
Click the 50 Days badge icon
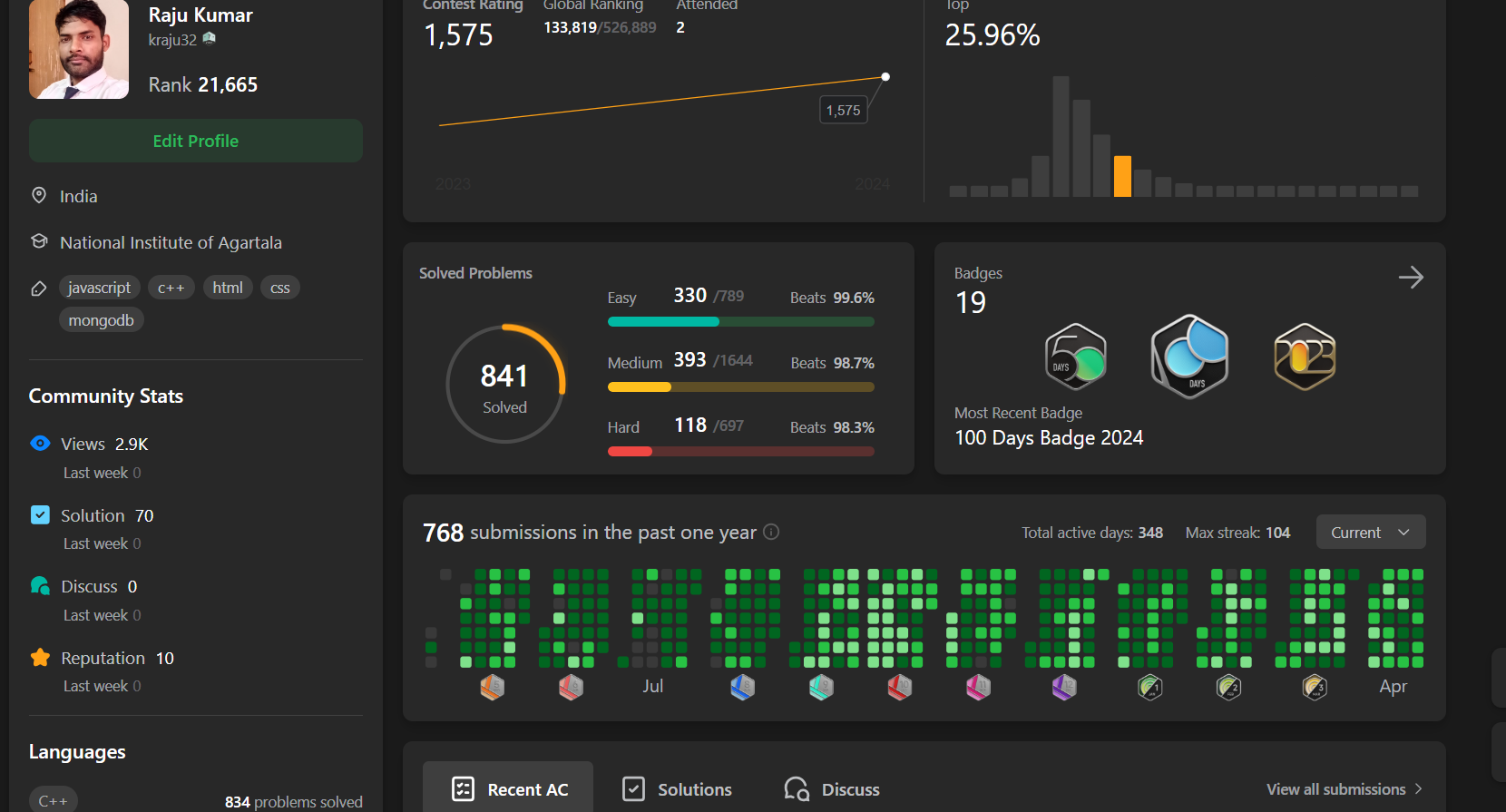(1075, 357)
